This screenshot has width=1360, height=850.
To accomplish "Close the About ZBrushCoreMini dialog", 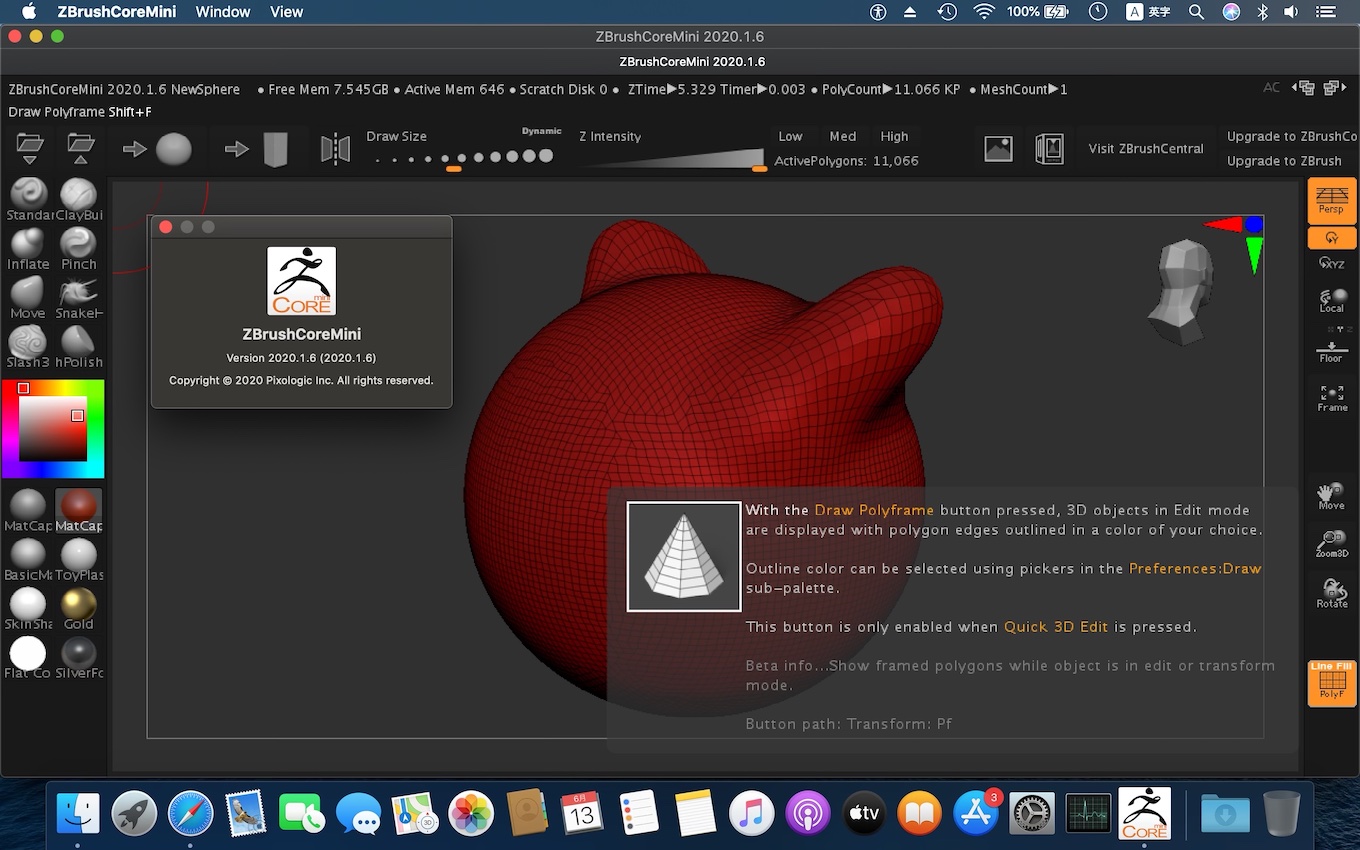I will pos(166,227).
